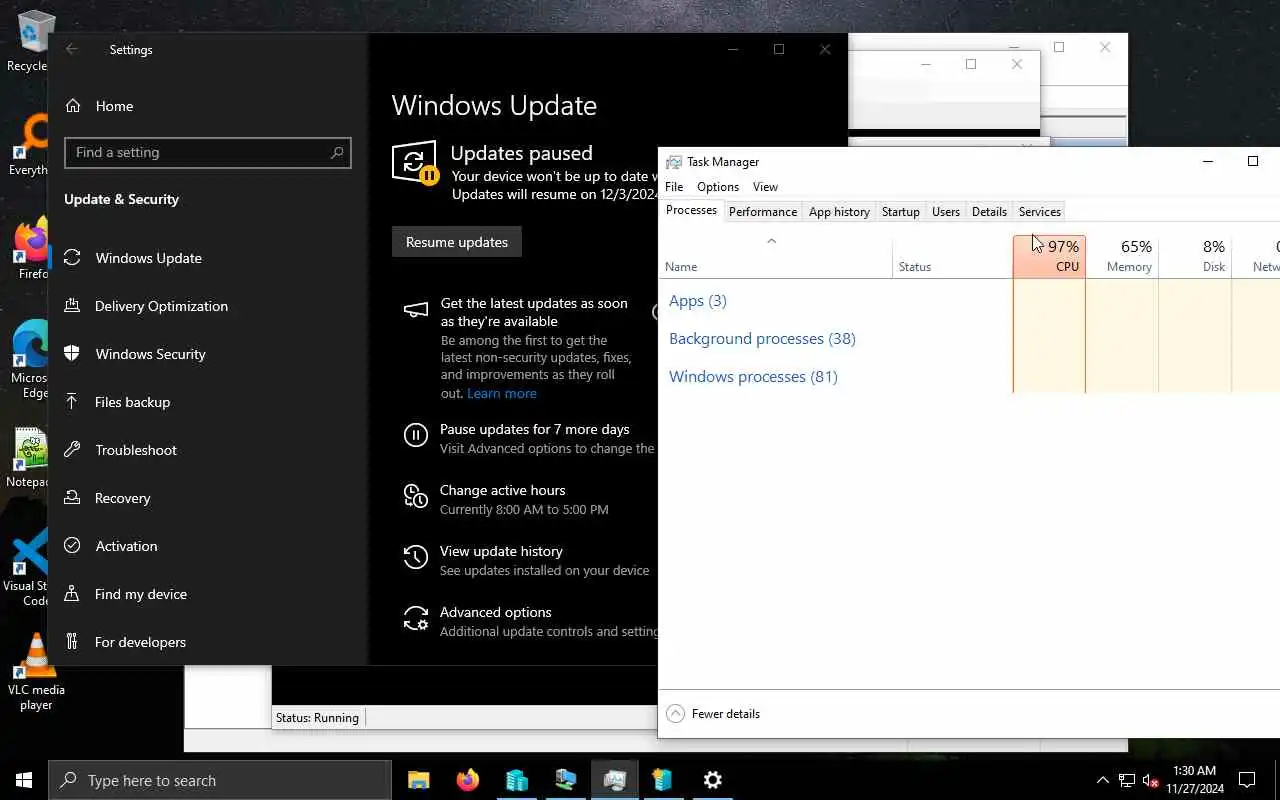The height and width of the screenshot is (800, 1280).
Task: Open Troubleshoot wrench item
Action: point(135,450)
